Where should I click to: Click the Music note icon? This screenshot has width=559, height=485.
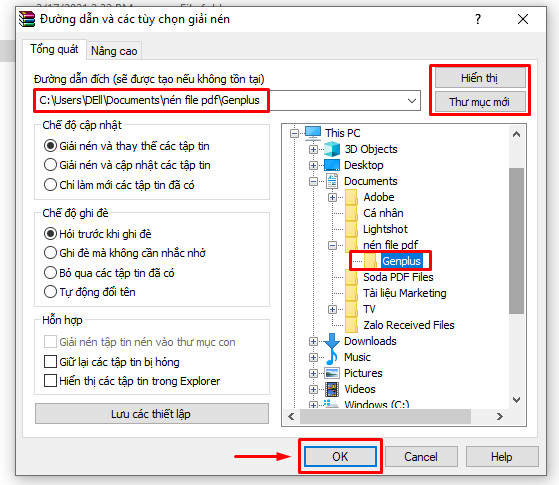click(x=332, y=357)
